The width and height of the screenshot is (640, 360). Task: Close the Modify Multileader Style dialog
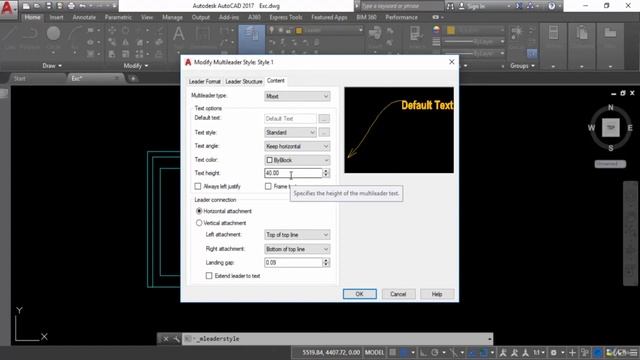click(451, 62)
